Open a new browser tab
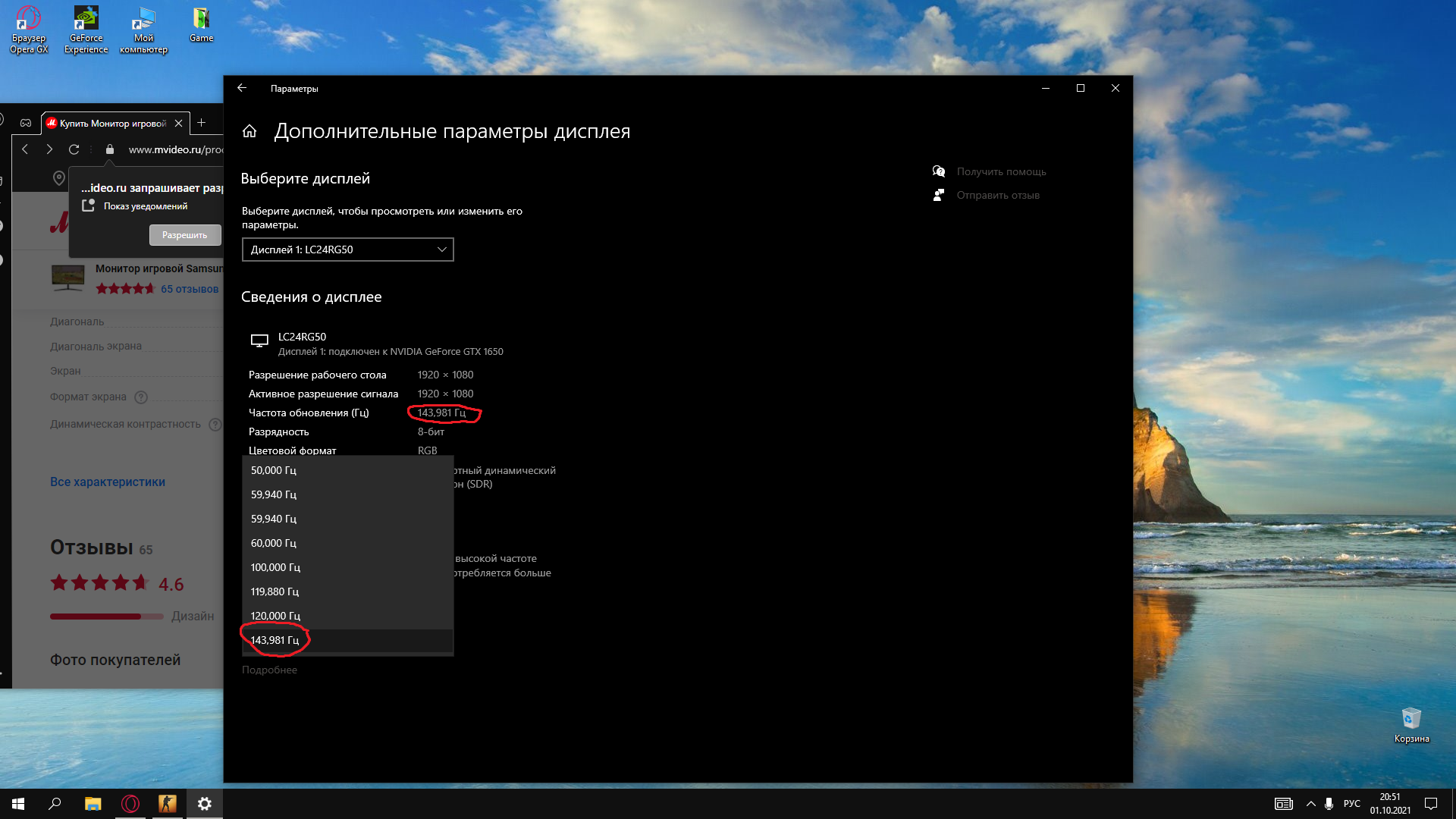Image resolution: width=1456 pixels, height=819 pixels. click(x=201, y=122)
